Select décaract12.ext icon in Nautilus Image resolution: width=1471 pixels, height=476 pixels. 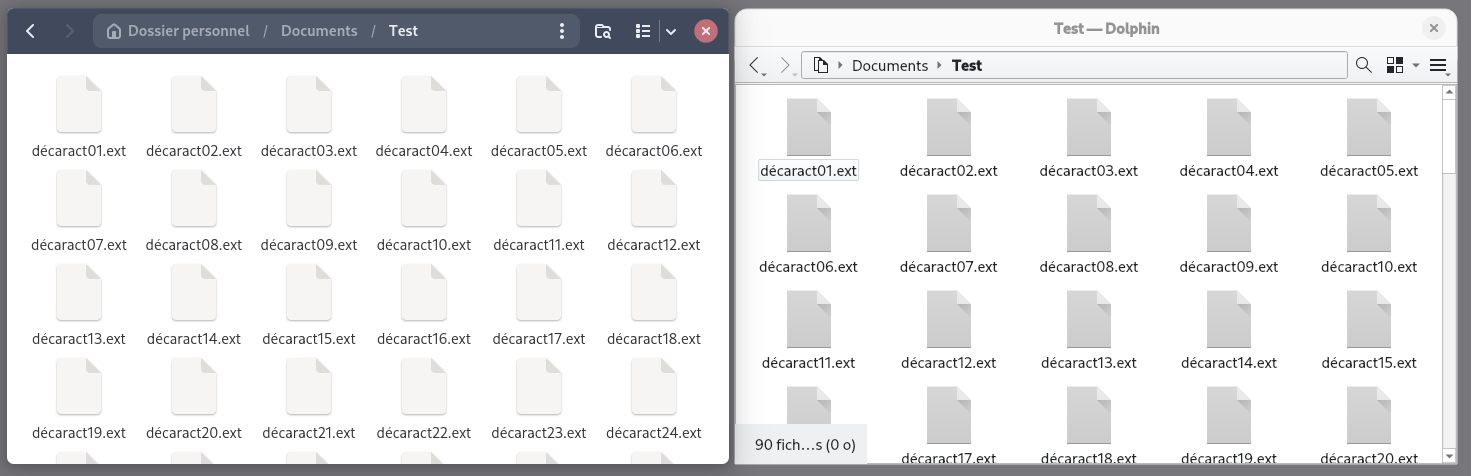(x=654, y=199)
